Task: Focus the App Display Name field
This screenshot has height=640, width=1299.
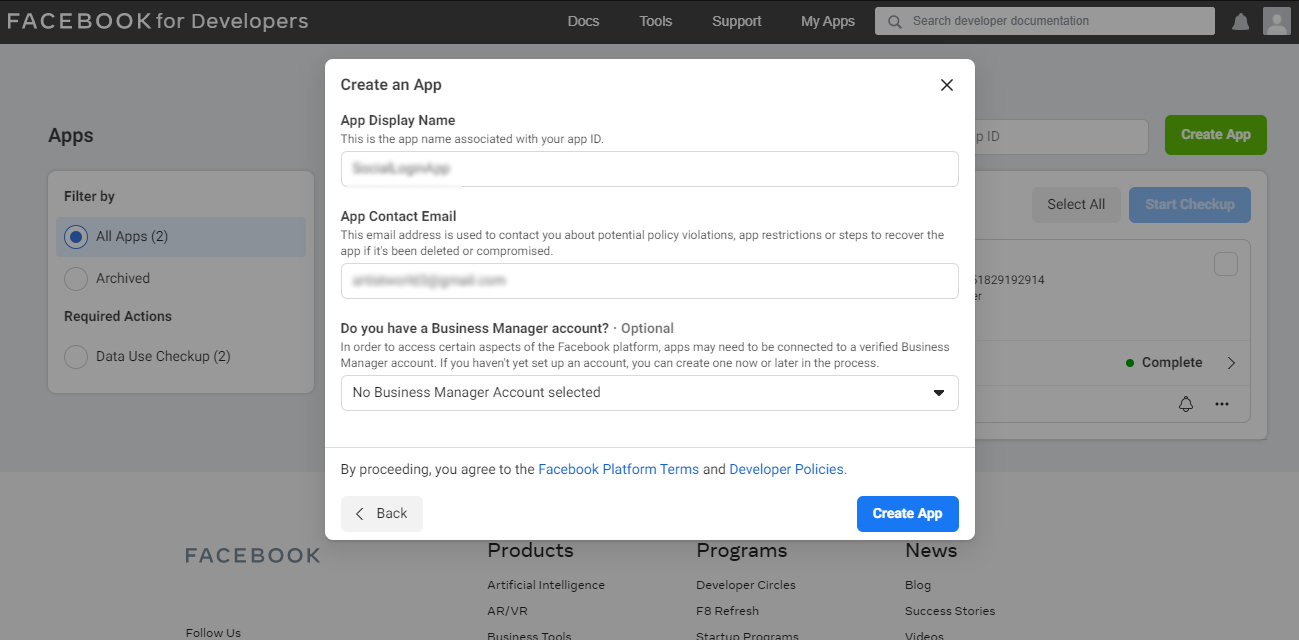Action: pyautogui.click(x=650, y=169)
